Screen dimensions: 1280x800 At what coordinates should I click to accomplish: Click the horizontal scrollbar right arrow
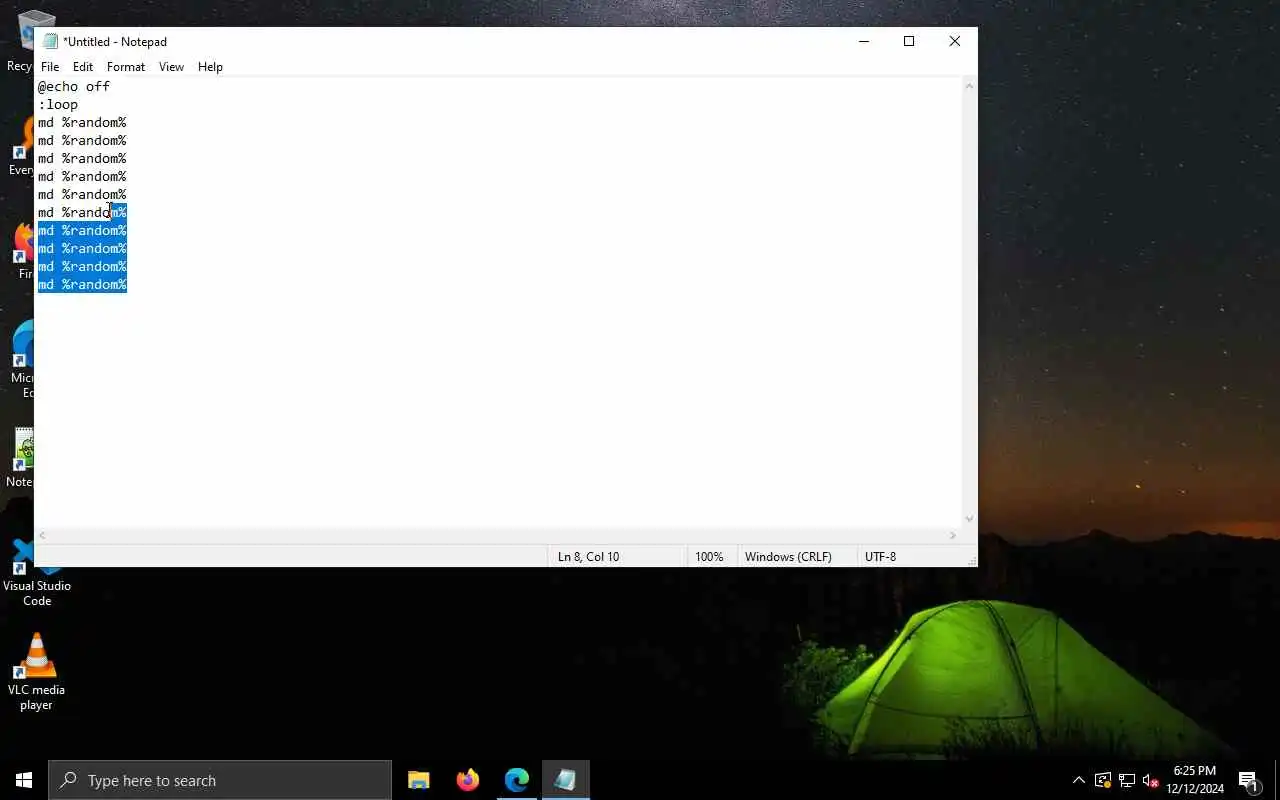pyautogui.click(x=952, y=536)
